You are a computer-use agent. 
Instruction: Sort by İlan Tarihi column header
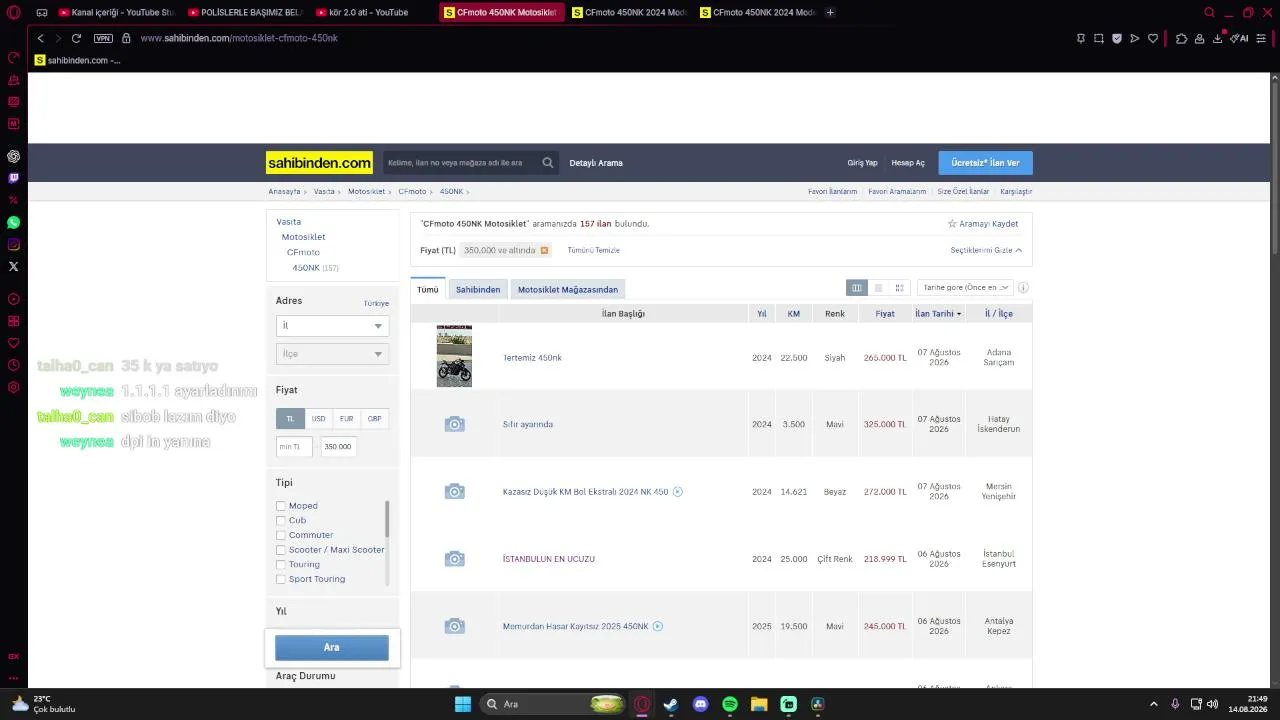coord(938,314)
